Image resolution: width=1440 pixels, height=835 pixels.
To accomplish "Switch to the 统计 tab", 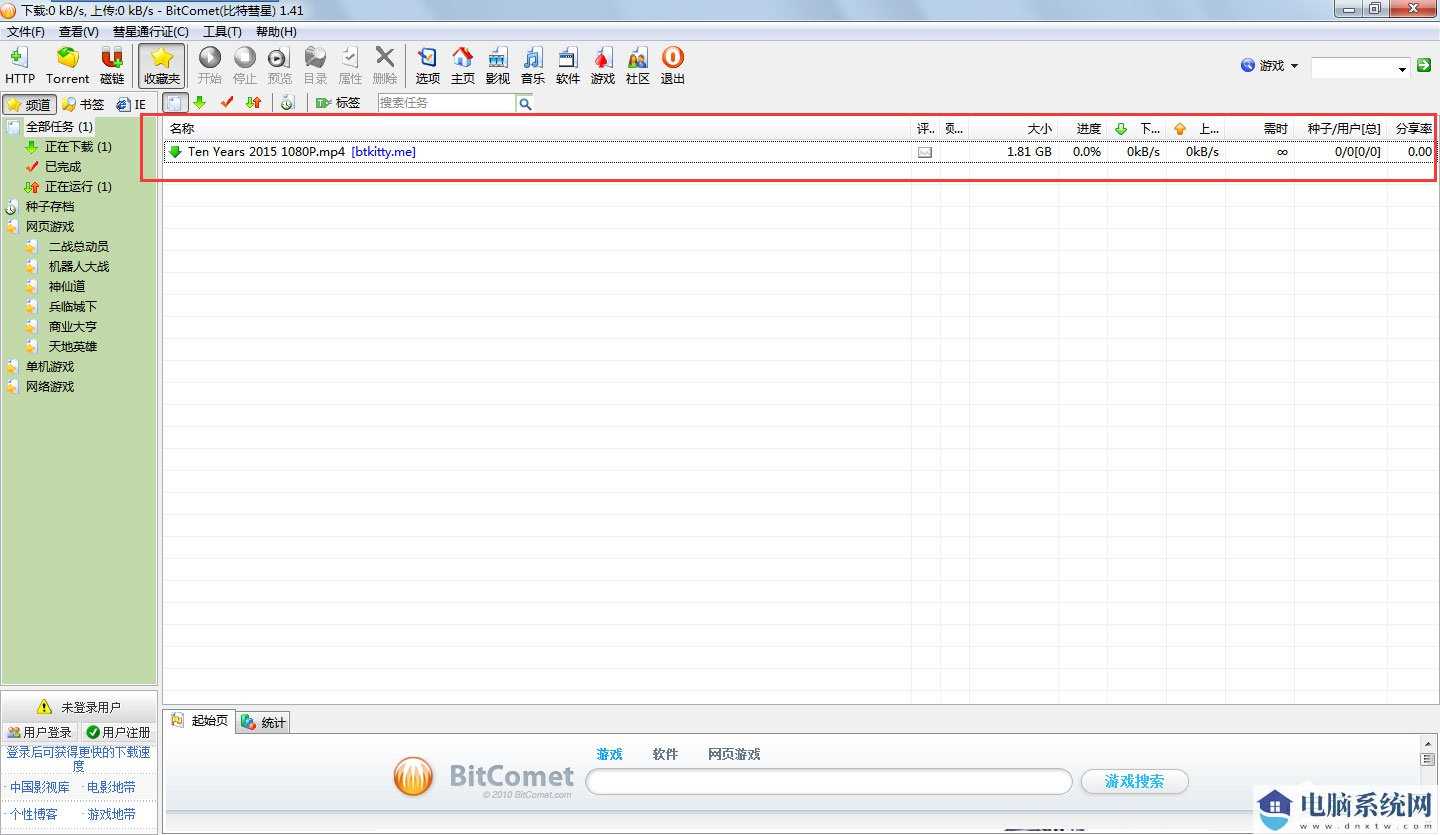I will tap(263, 723).
